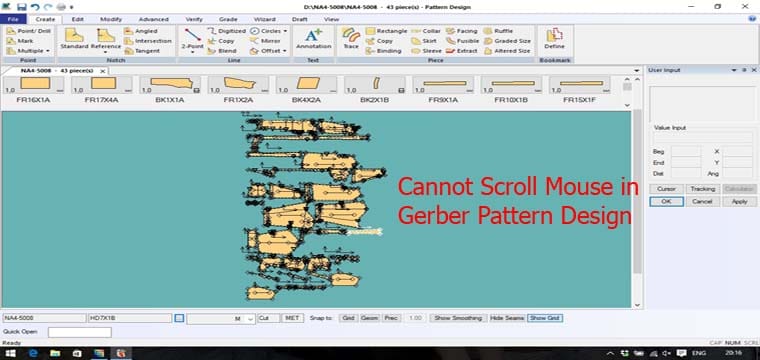Select the Tangent notch tool
Viewport: 760px width, 360px height.
coord(142,51)
